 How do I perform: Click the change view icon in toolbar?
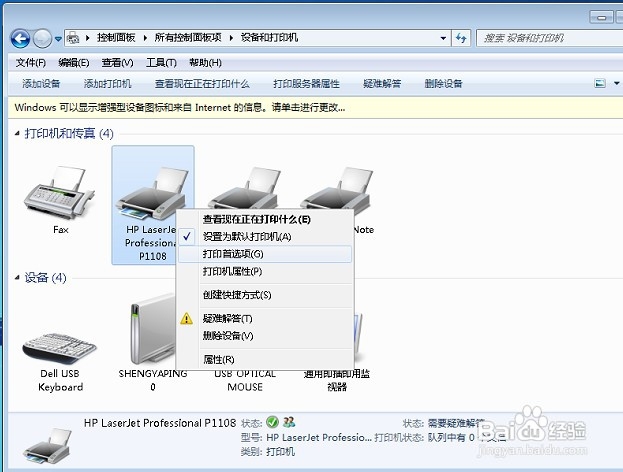tap(600, 83)
